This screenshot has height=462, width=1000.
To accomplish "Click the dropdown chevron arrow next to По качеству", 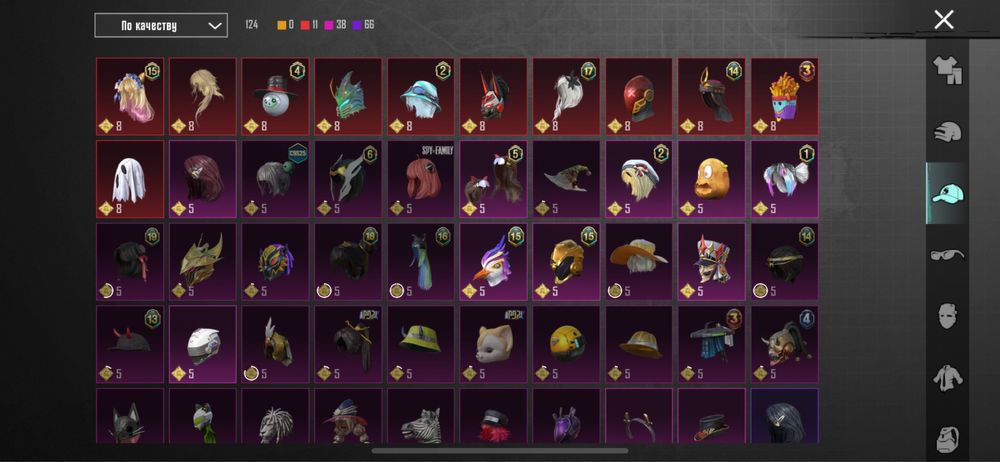I will [x=215, y=26].
